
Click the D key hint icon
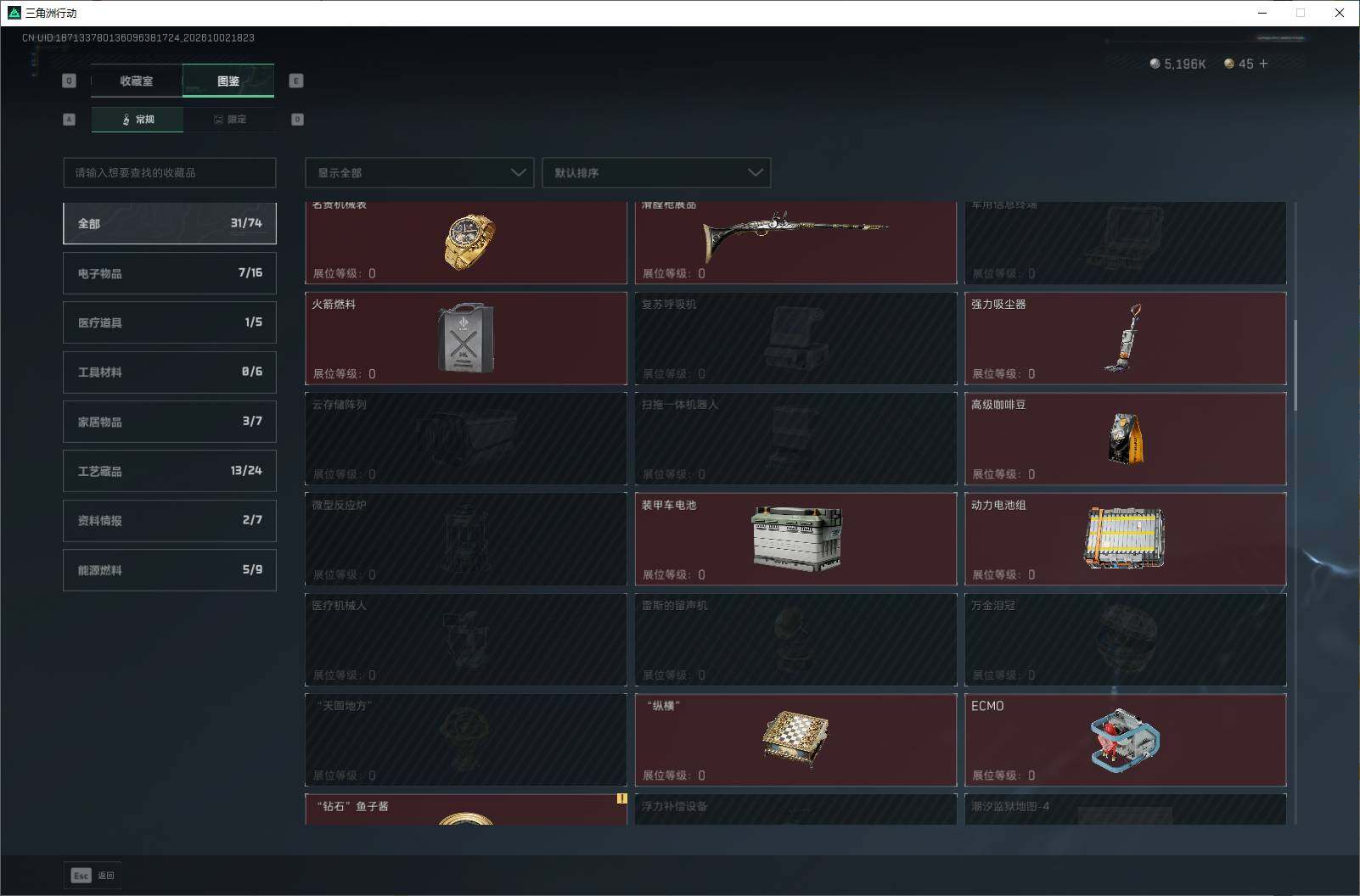click(x=297, y=120)
